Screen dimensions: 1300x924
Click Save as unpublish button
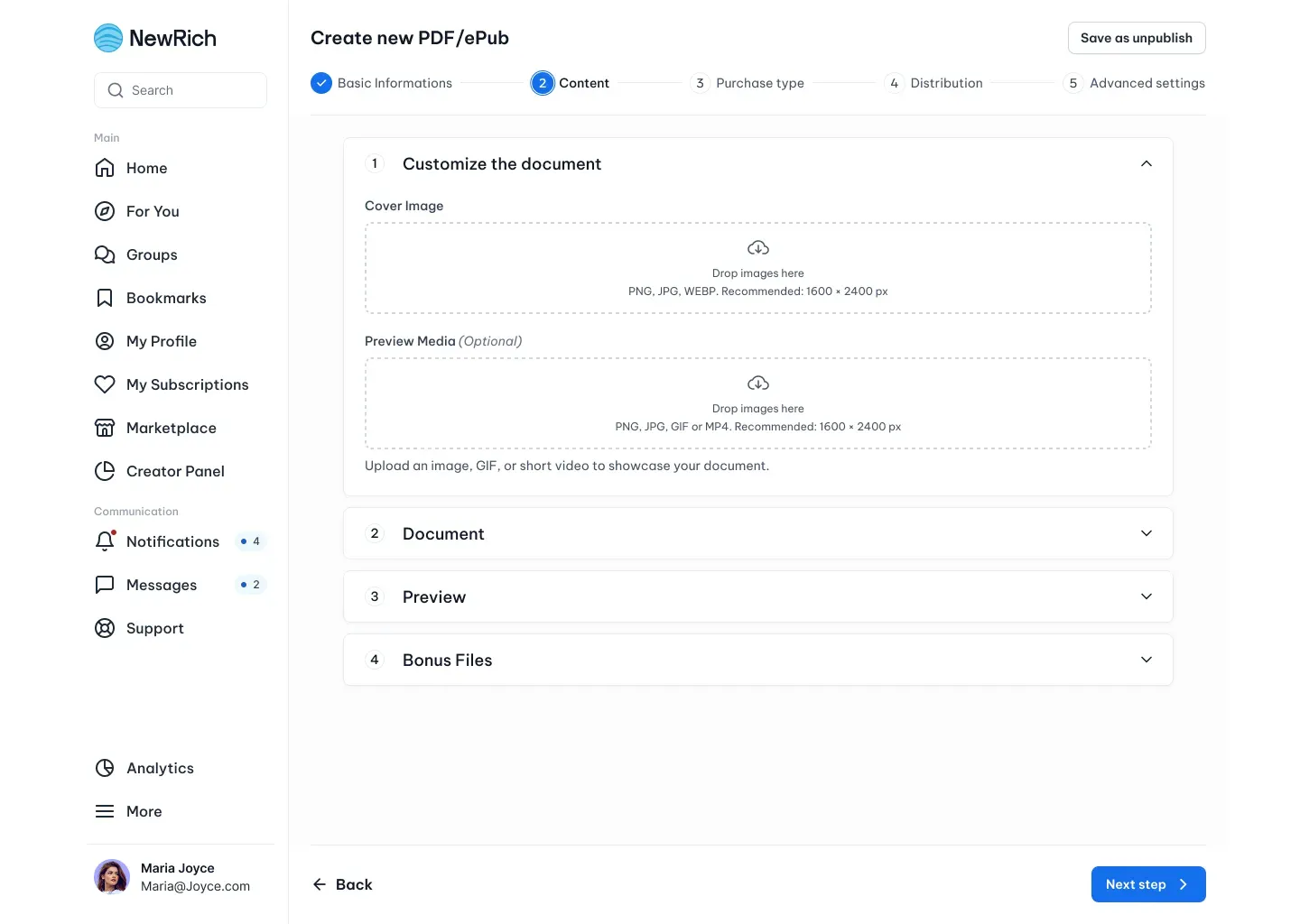tap(1137, 38)
